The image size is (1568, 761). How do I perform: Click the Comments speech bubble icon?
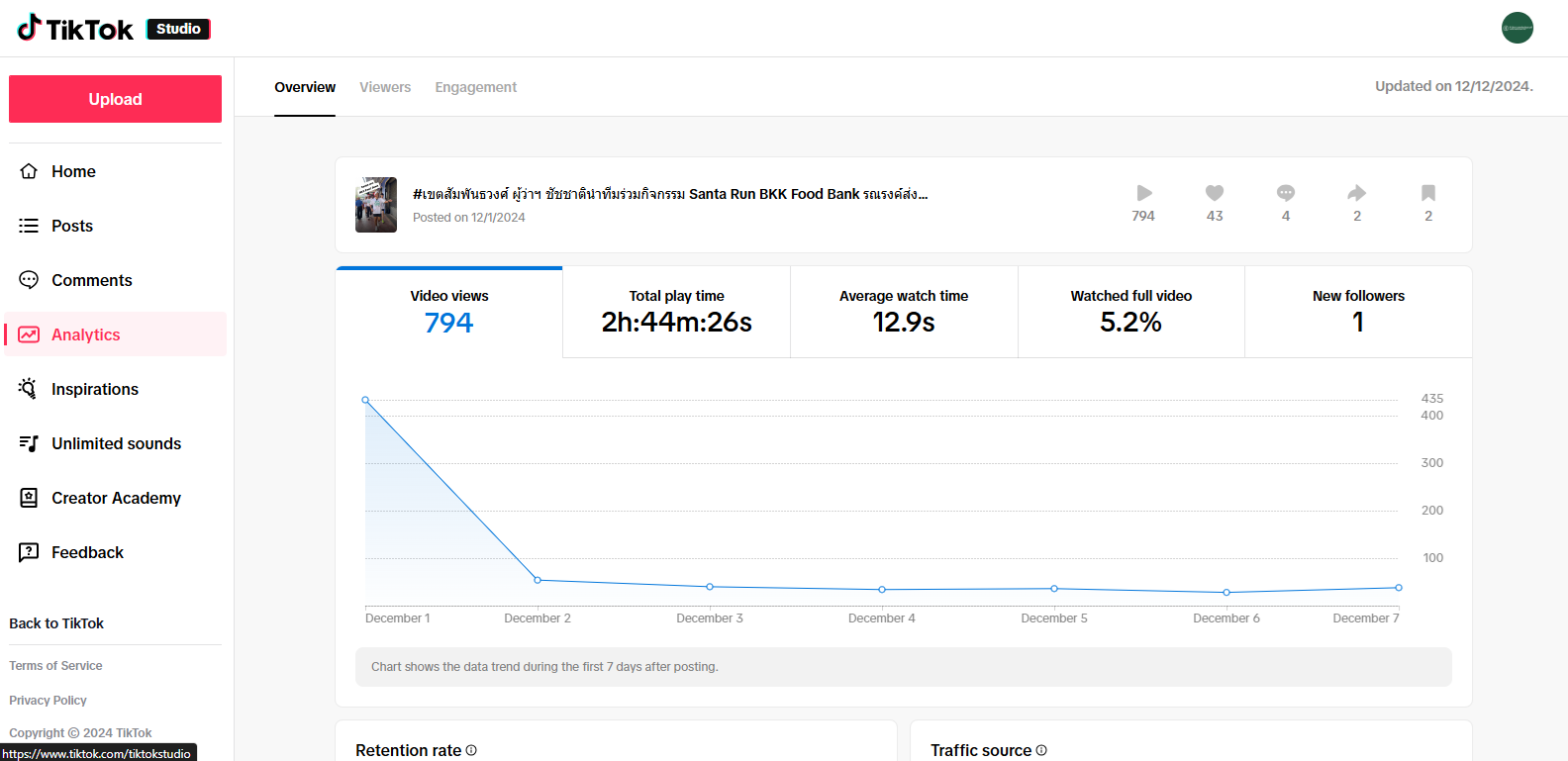[x=29, y=280]
